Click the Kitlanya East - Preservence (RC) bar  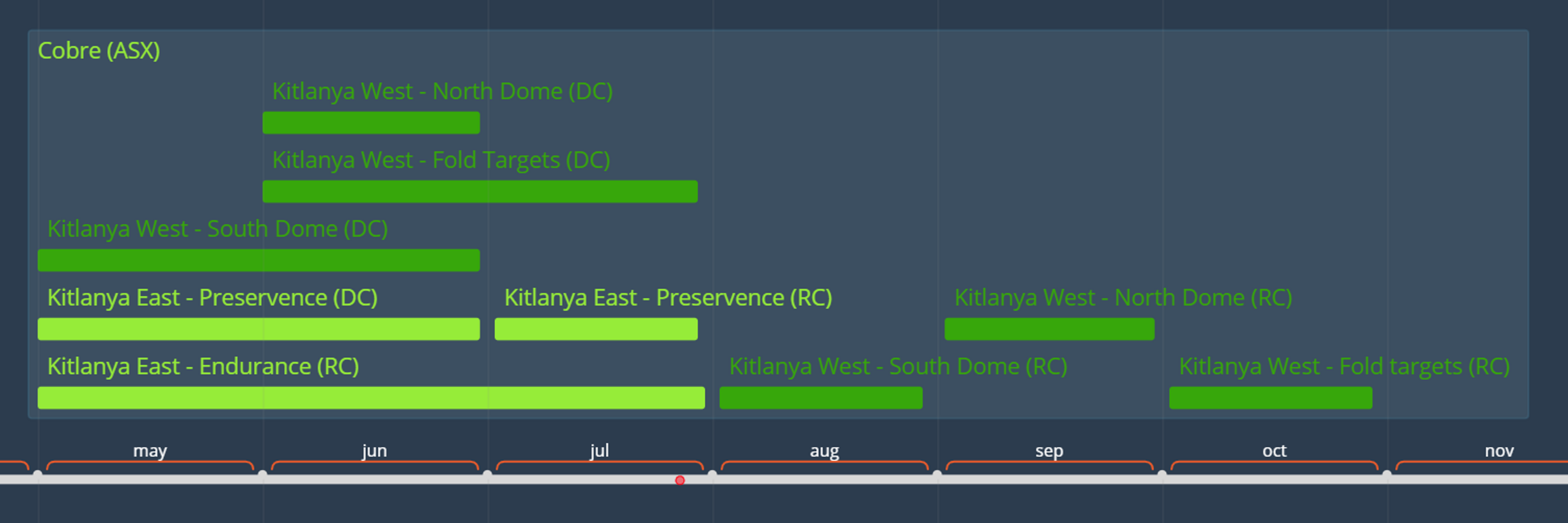[596, 329]
